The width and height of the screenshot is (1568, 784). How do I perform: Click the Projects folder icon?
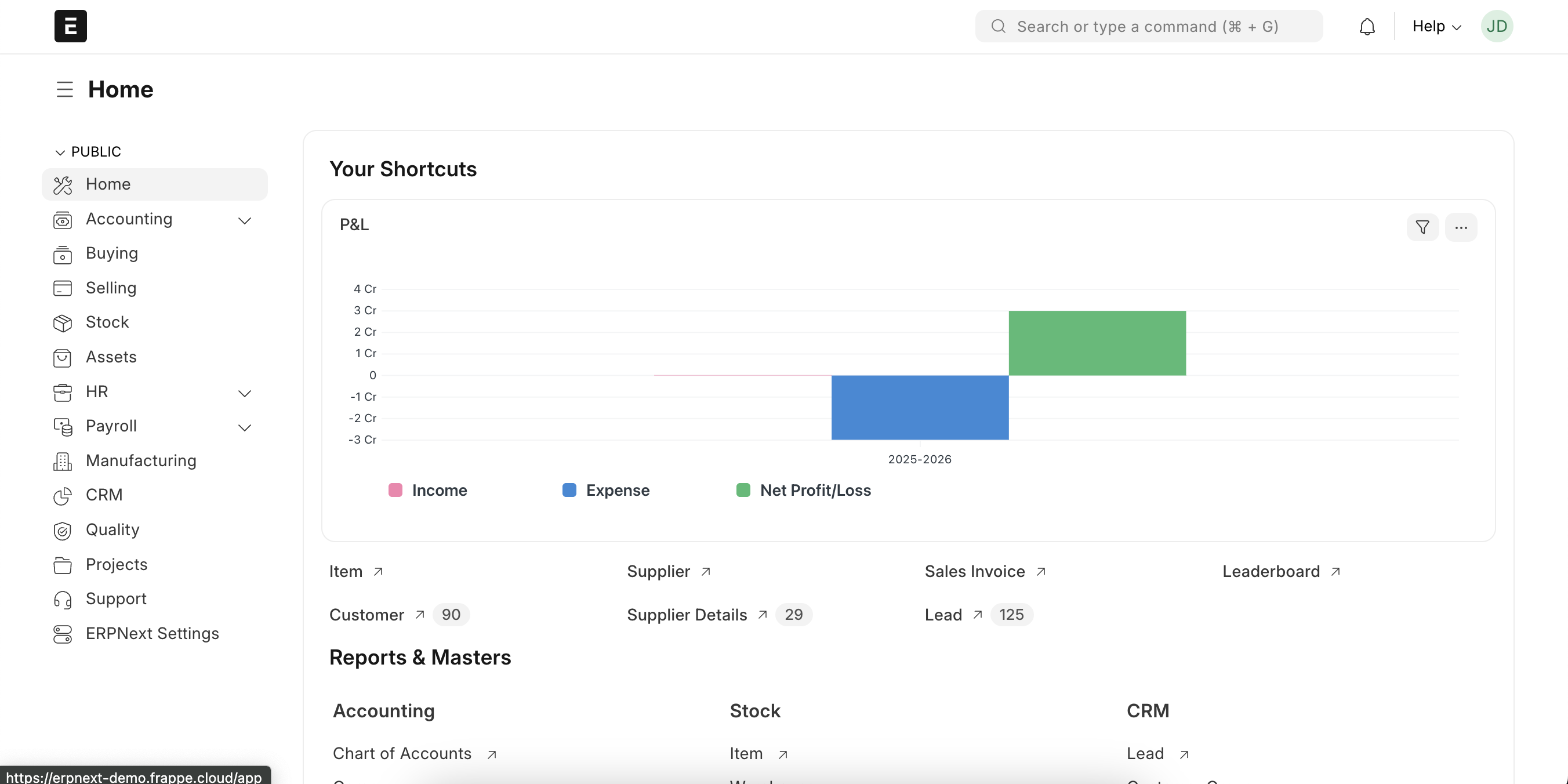pos(63,565)
